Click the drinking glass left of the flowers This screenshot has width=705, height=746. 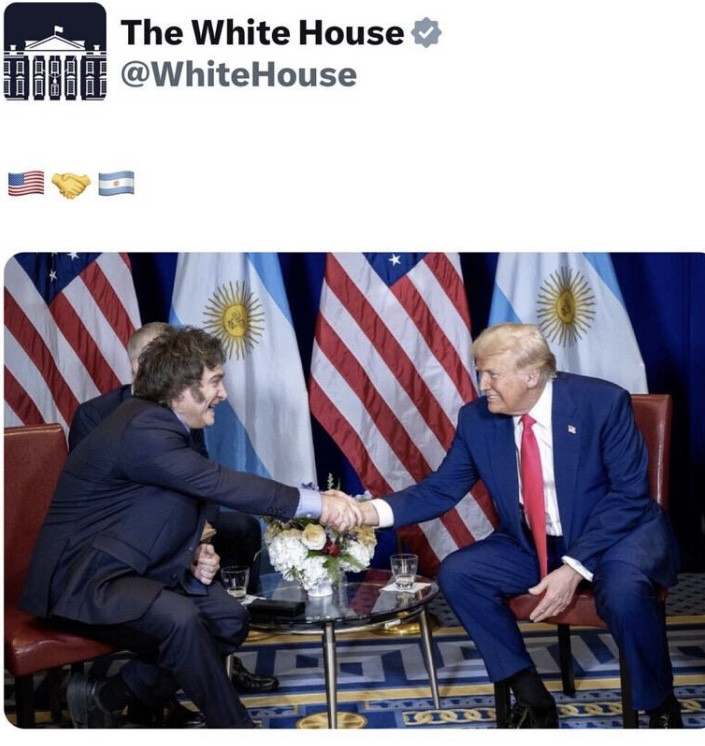(235, 582)
